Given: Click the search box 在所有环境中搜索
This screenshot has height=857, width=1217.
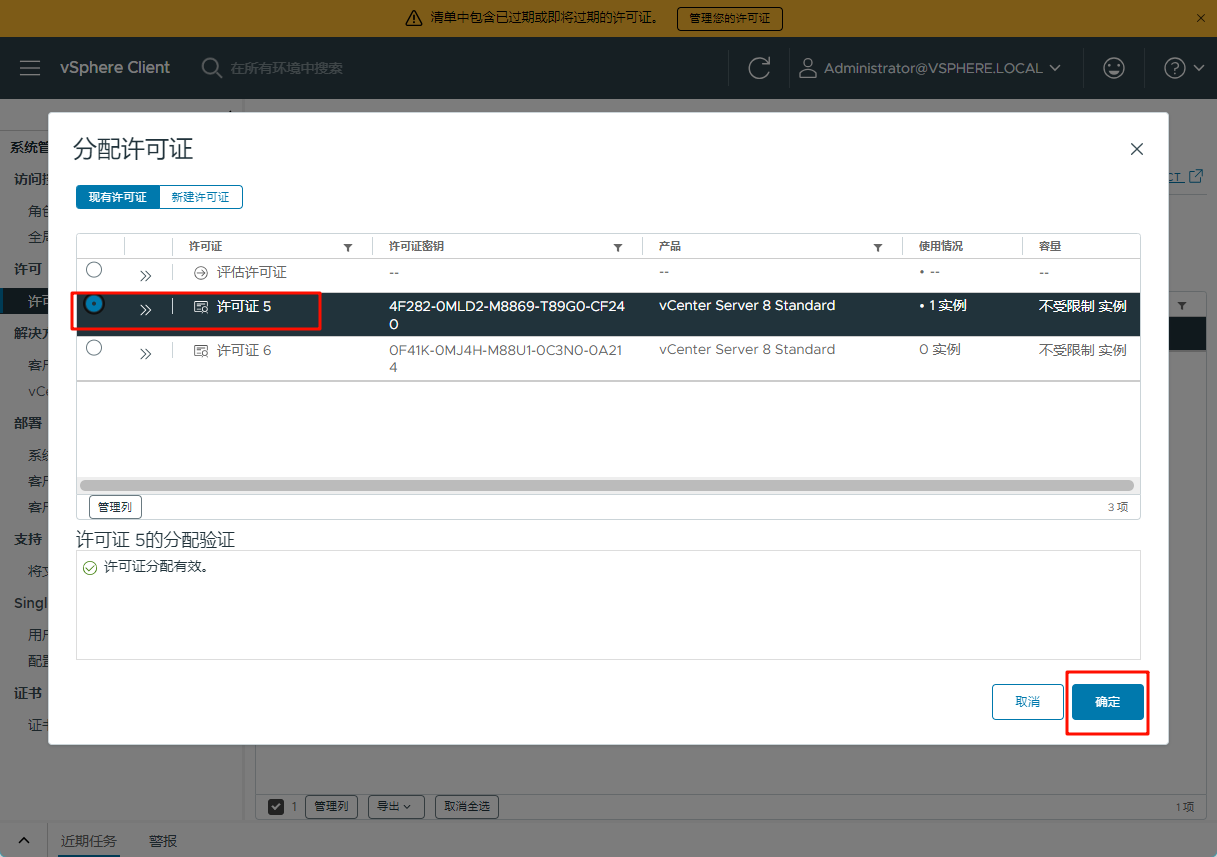Looking at the screenshot, I should point(287,68).
